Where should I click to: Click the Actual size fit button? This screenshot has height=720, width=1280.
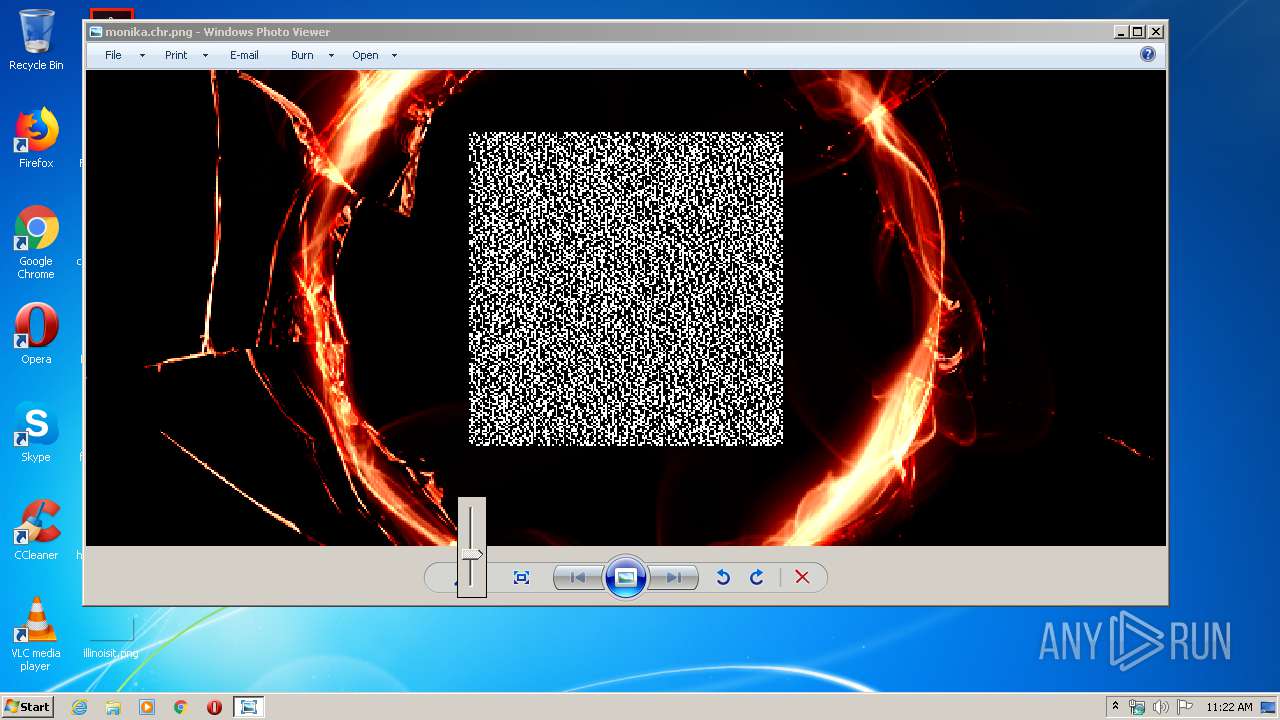521,577
